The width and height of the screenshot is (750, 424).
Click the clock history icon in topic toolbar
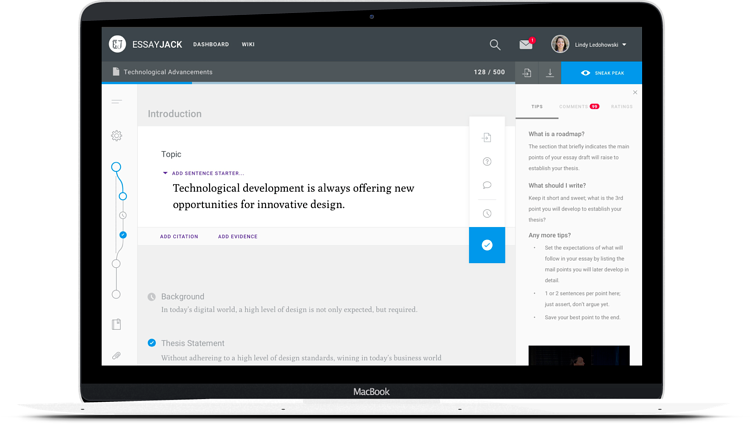point(487,213)
